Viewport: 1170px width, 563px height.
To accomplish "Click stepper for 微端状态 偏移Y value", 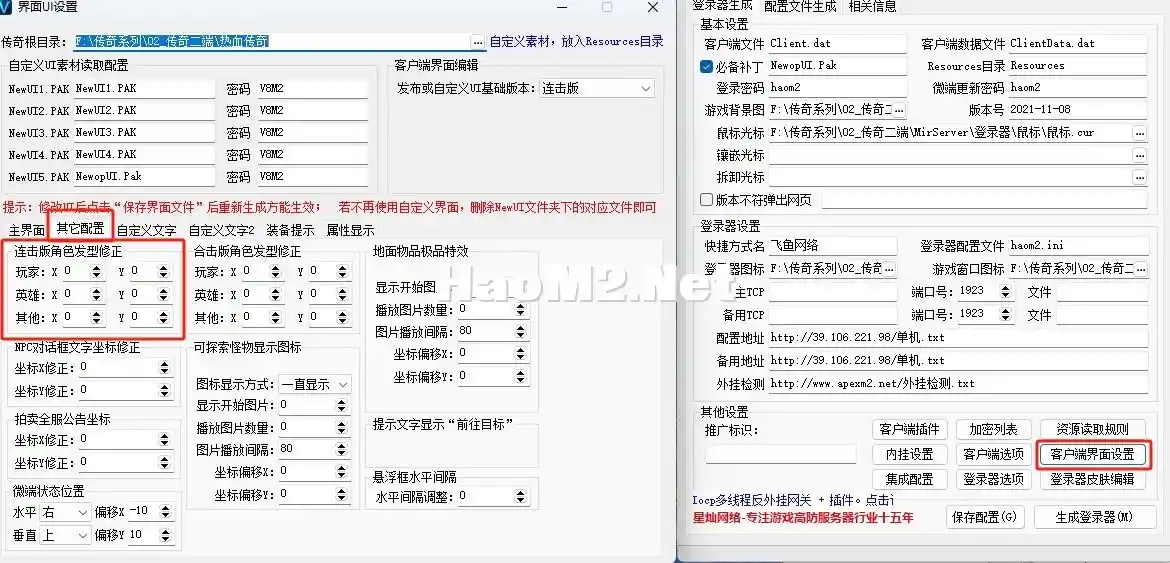I will coord(164,535).
